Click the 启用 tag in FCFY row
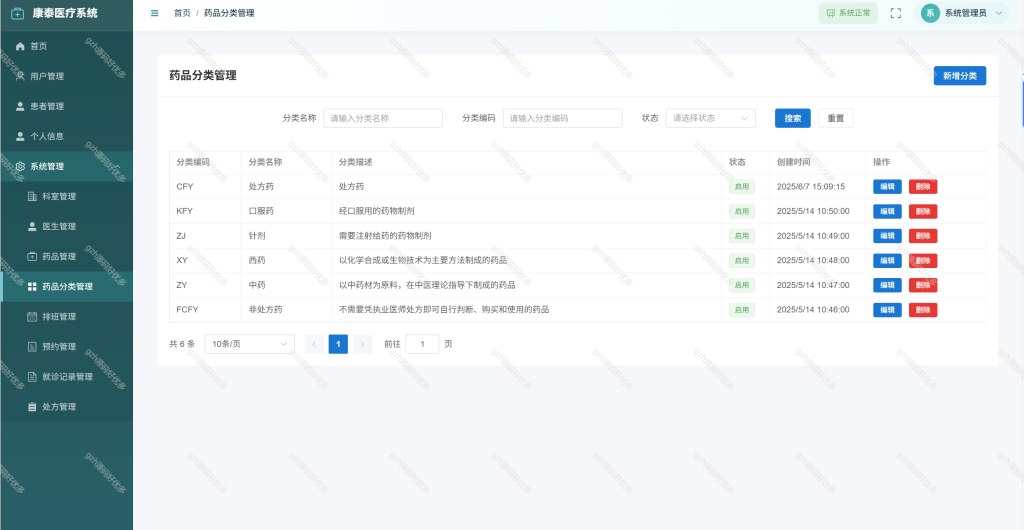This screenshot has width=1024, height=530. [x=742, y=310]
